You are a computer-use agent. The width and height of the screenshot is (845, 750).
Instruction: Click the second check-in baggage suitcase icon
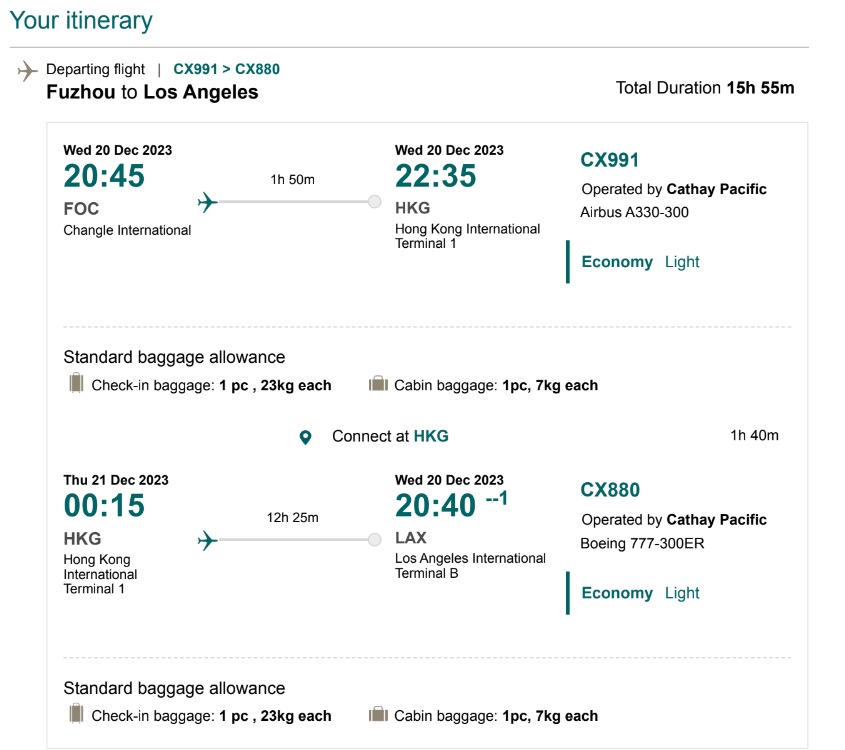tap(77, 714)
